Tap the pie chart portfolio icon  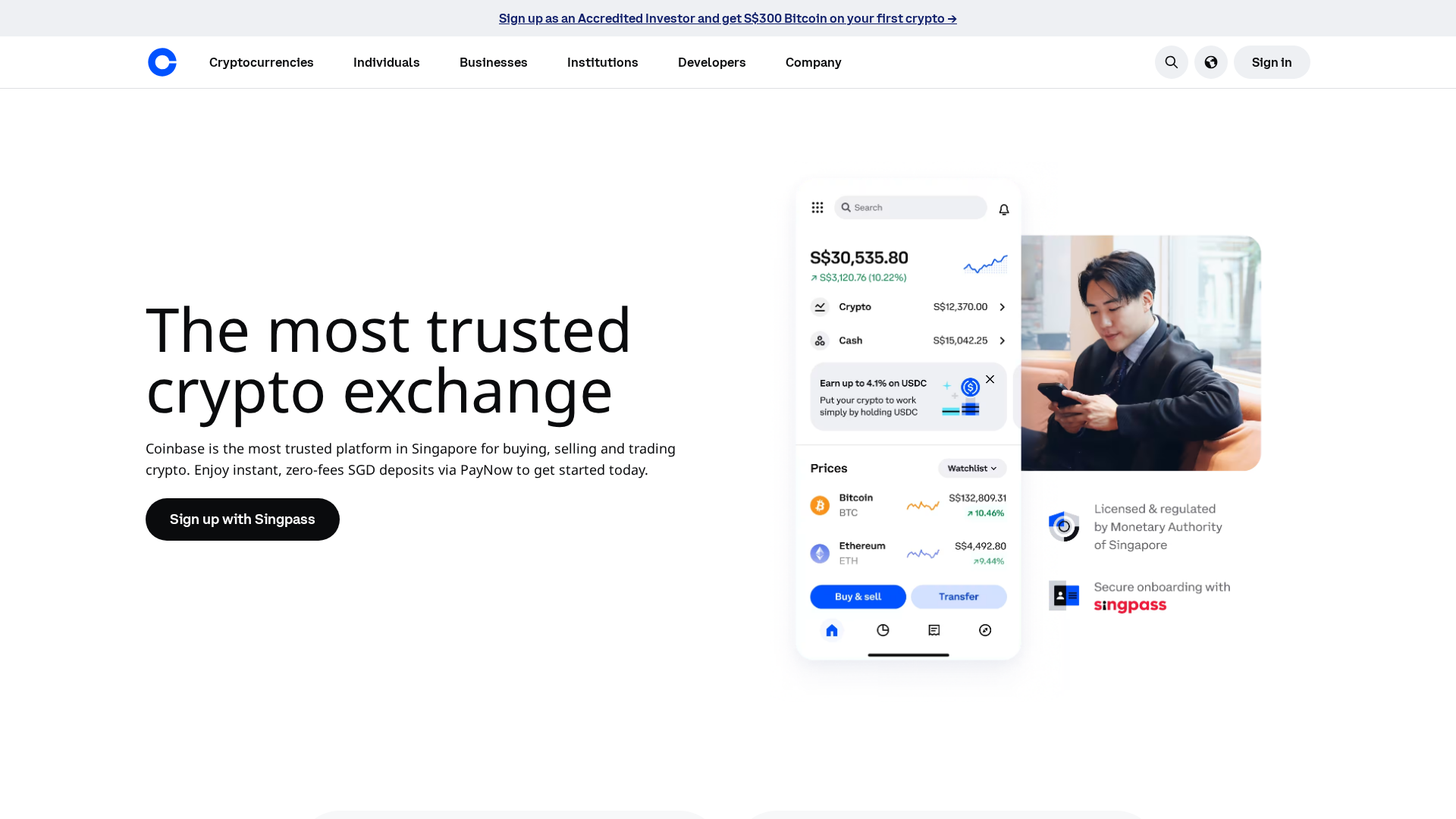(883, 630)
